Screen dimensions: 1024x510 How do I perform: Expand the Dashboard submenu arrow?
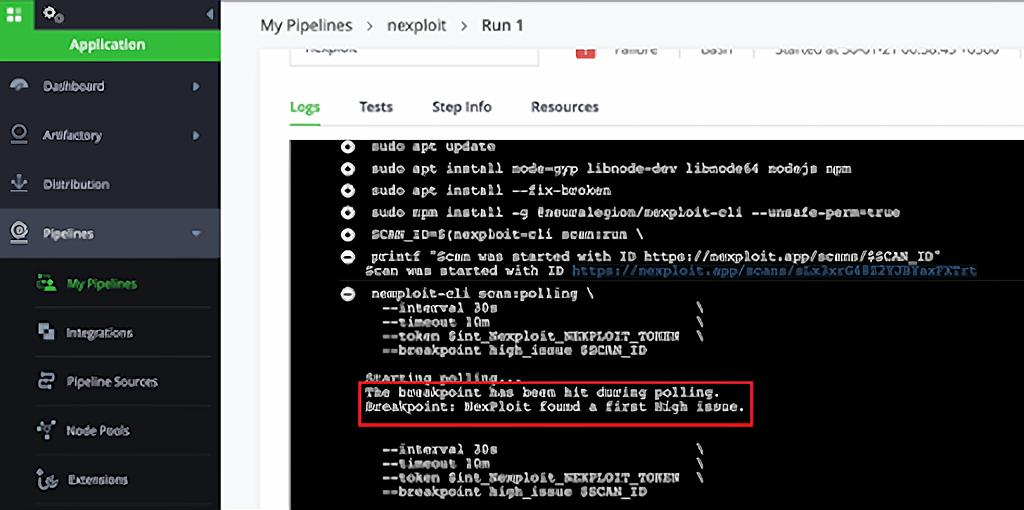(x=196, y=86)
